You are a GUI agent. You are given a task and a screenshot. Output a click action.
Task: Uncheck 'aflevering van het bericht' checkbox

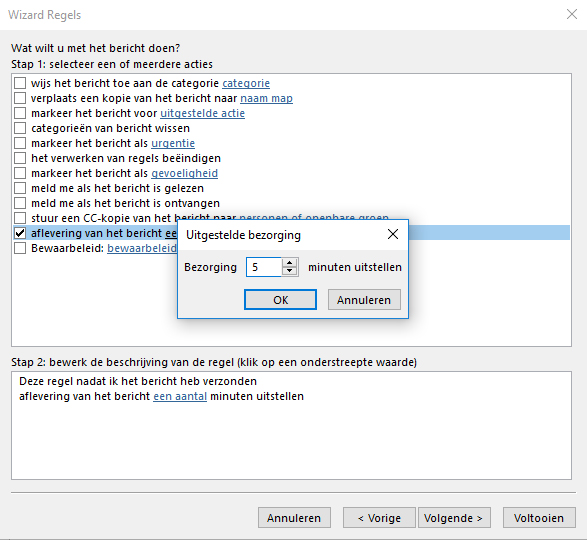[20, 233]
